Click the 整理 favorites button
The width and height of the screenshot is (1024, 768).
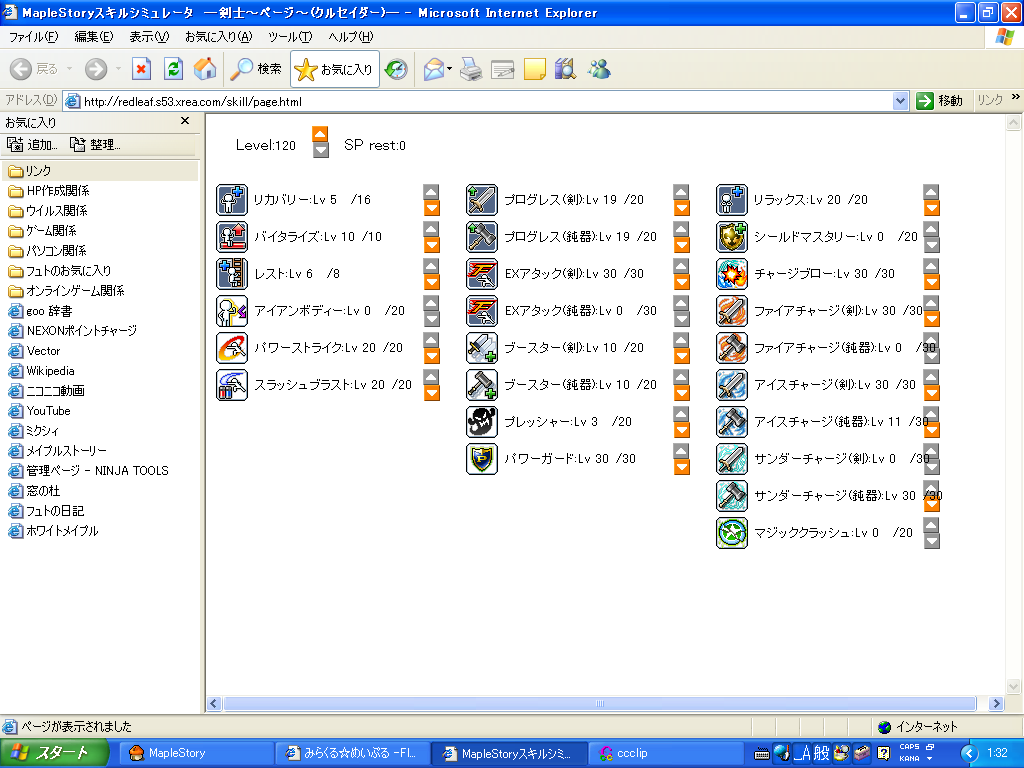[x=95, y=144]
